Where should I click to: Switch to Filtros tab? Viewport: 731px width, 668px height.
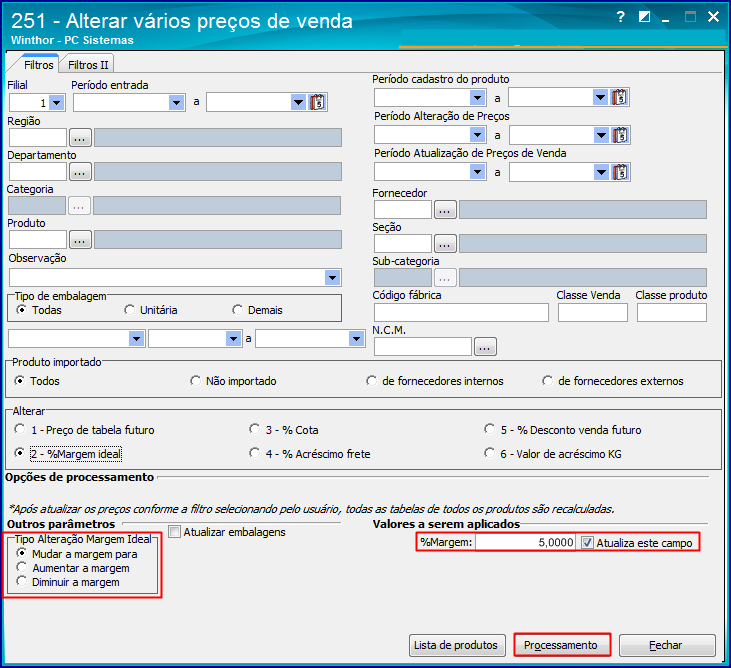[38, 65]
